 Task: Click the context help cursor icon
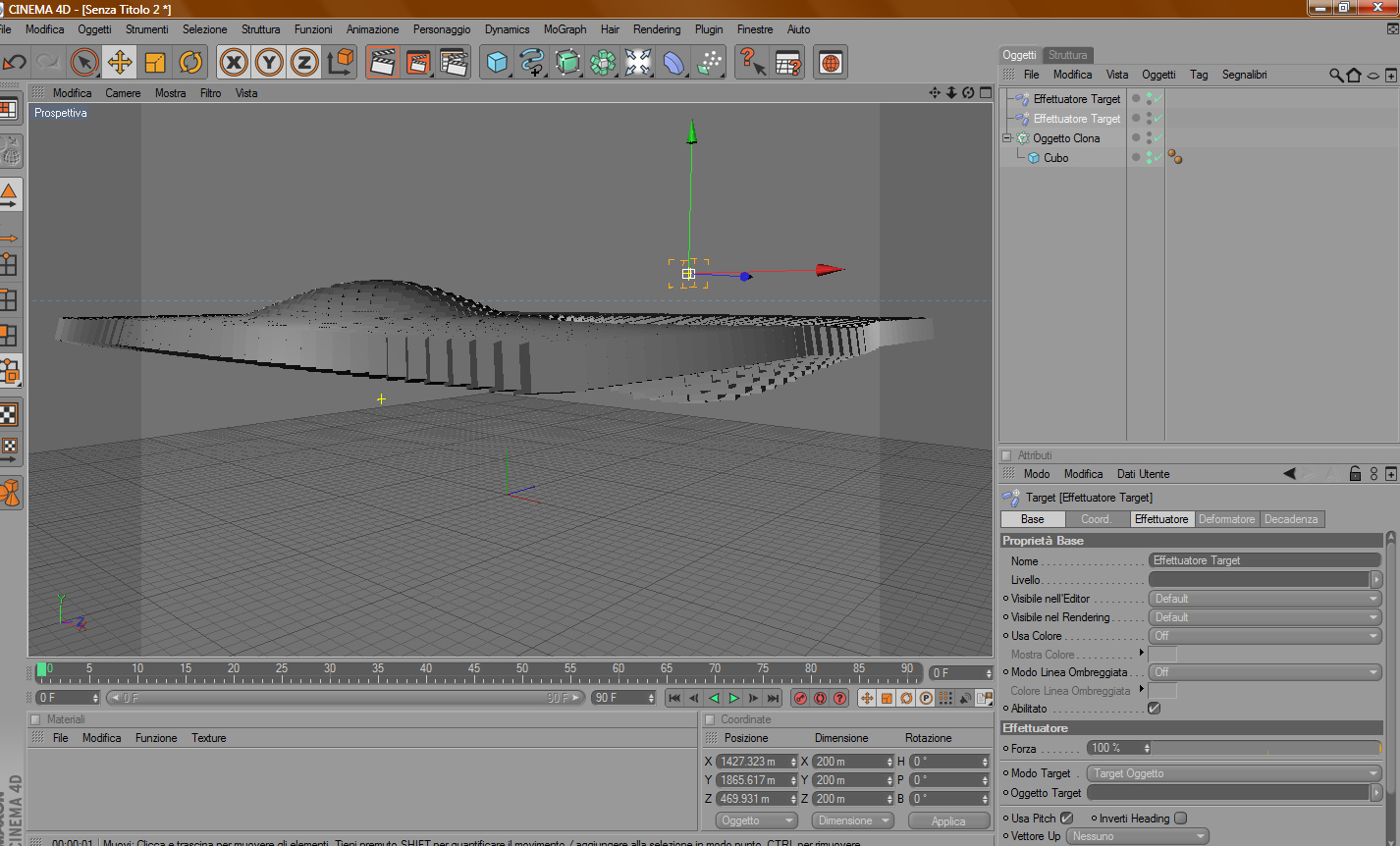click(752, 63)
